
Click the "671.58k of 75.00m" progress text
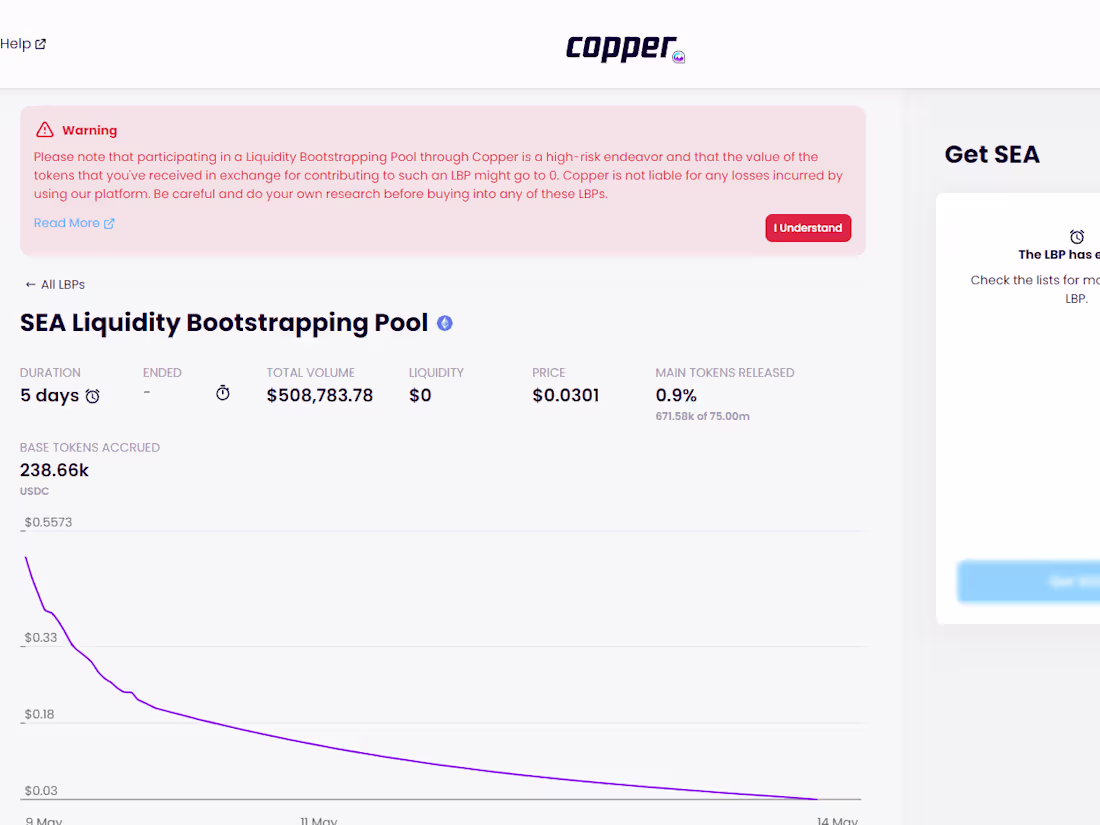702,415
